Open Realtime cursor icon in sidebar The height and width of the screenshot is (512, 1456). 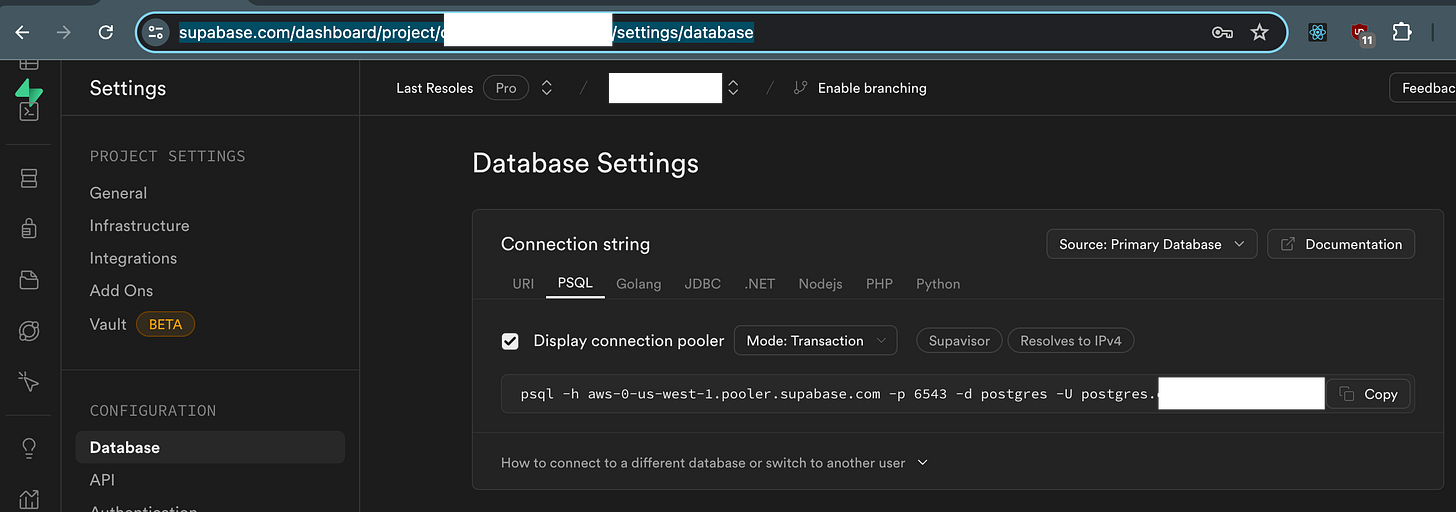29,381
